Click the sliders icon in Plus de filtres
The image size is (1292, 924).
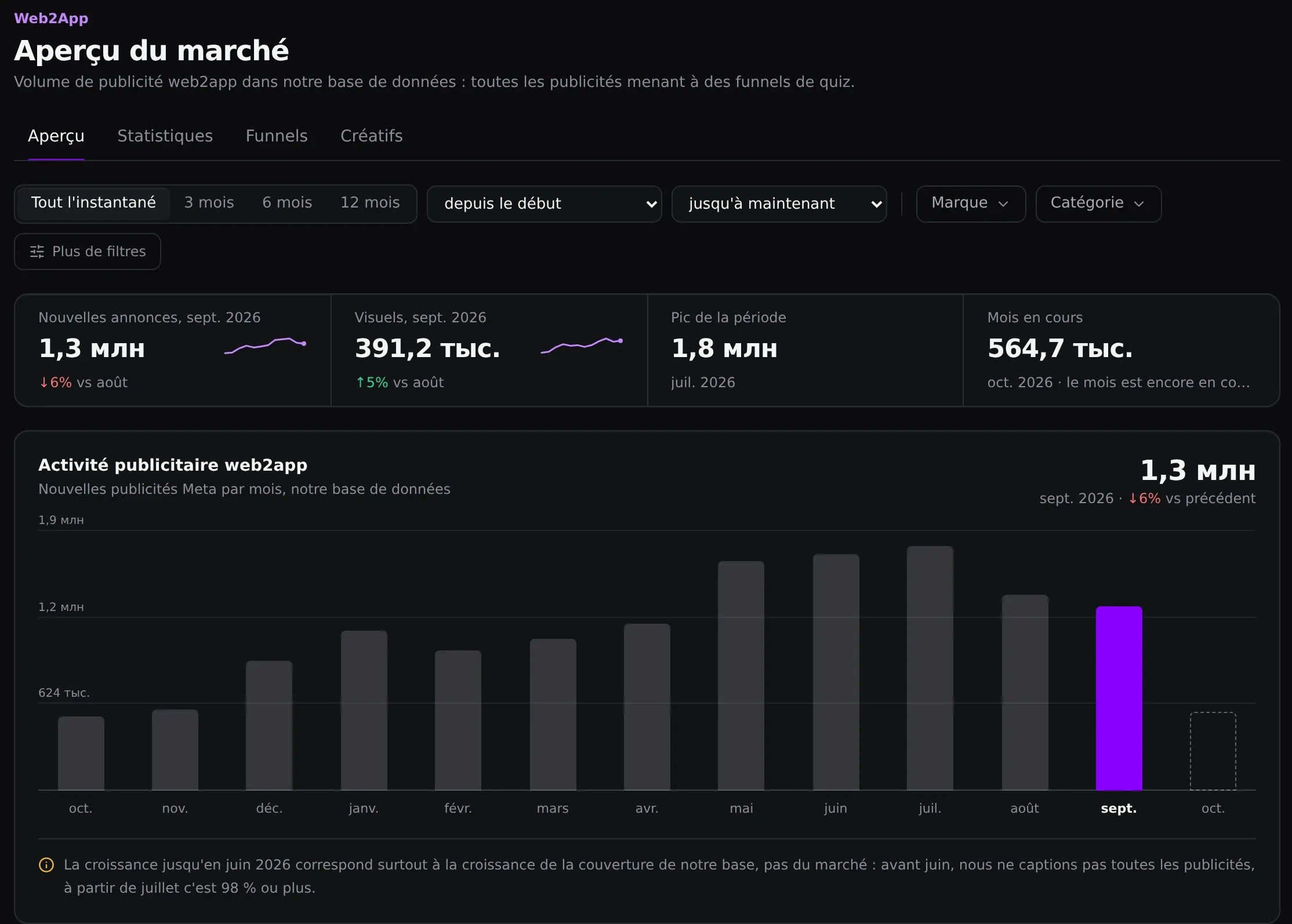37,252
